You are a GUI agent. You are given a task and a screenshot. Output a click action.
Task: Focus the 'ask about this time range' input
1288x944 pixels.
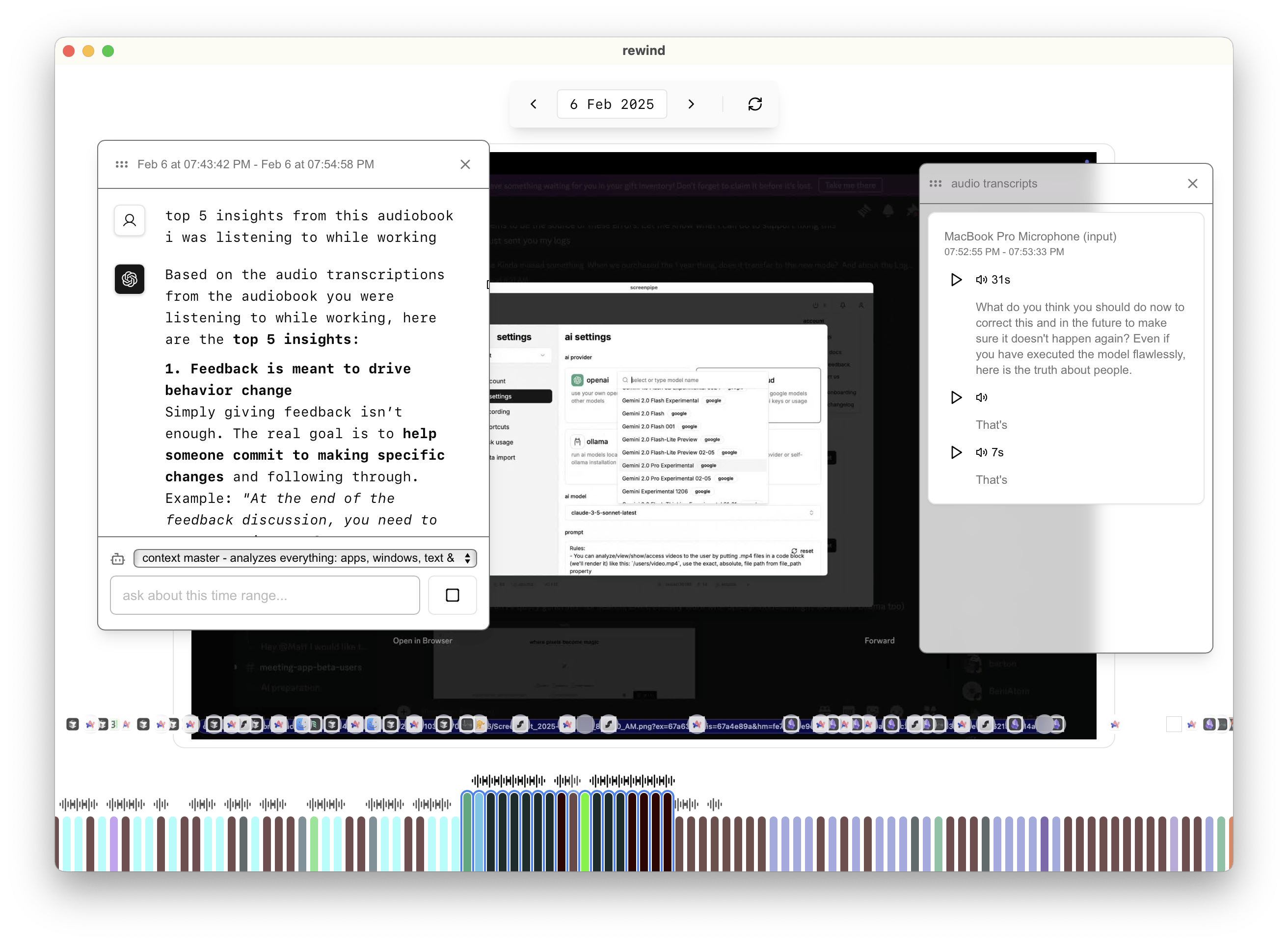pyautogui.click(x=265, y=596)
